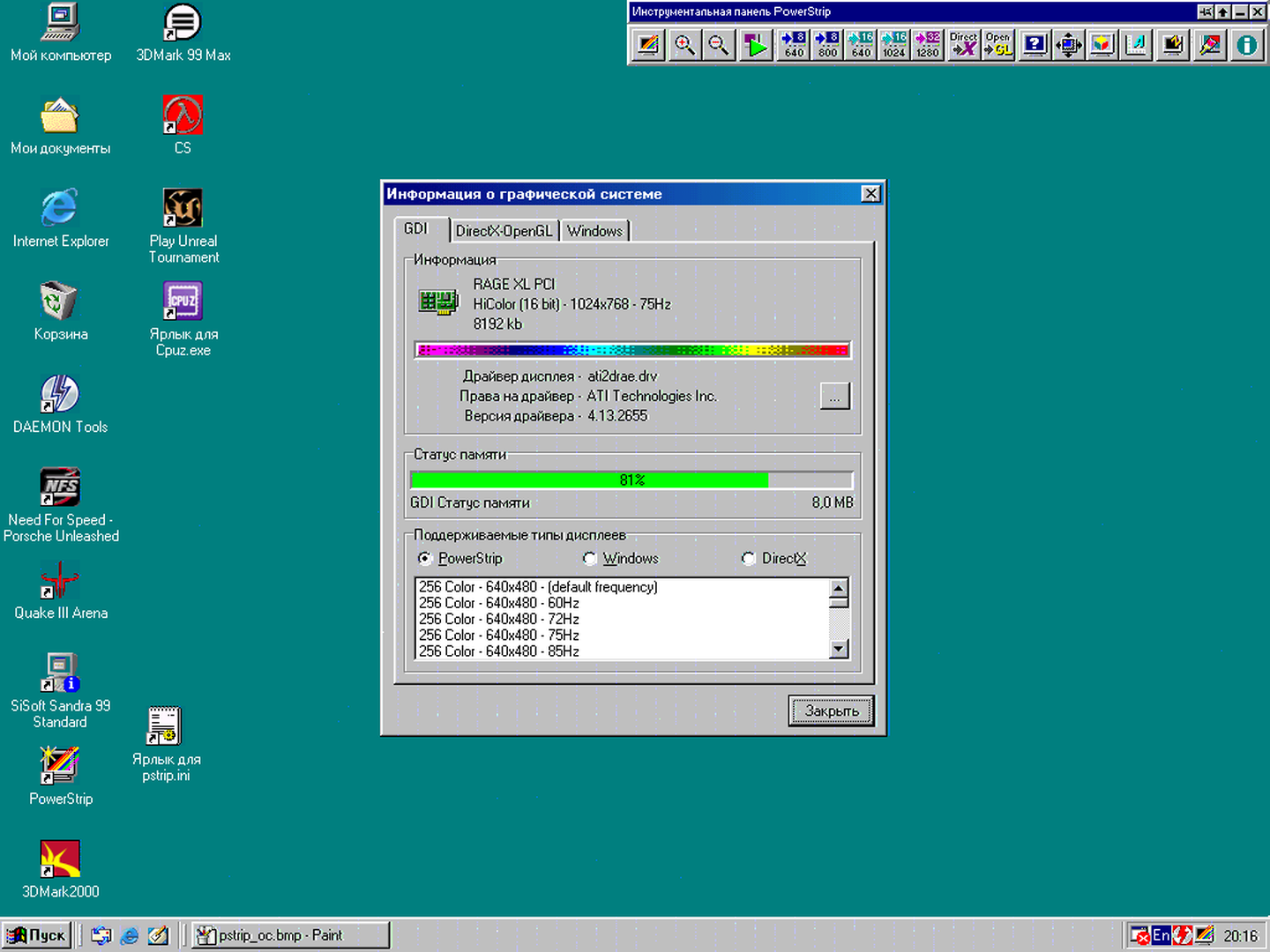Select the DAEMON Tools desktop icon
Image resolution: width=1270 pixels, height=952 pixels.
pos(60,405)
